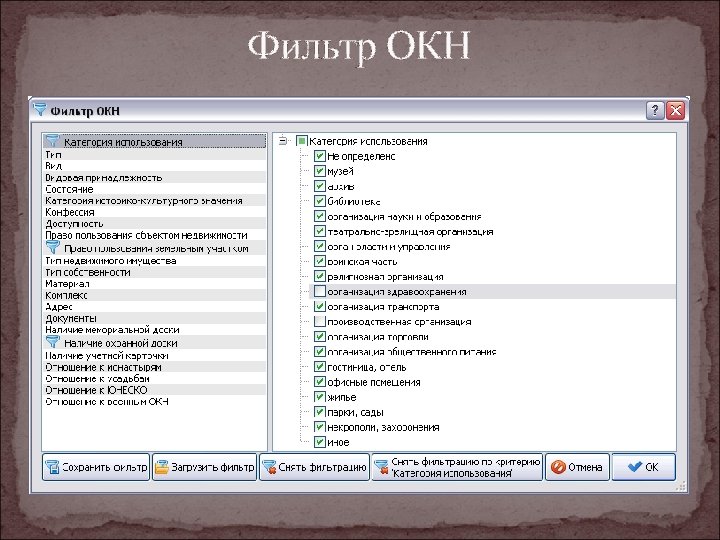Screen dimensions: 720x540
Task: Uncheck гостиница, отель checkbox
Action: pyautogui.click(x=320, y=367)
